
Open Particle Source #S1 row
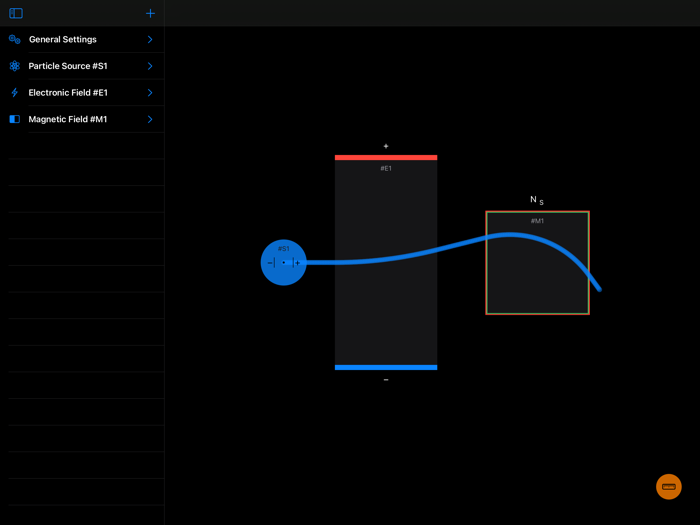(82, 66)
